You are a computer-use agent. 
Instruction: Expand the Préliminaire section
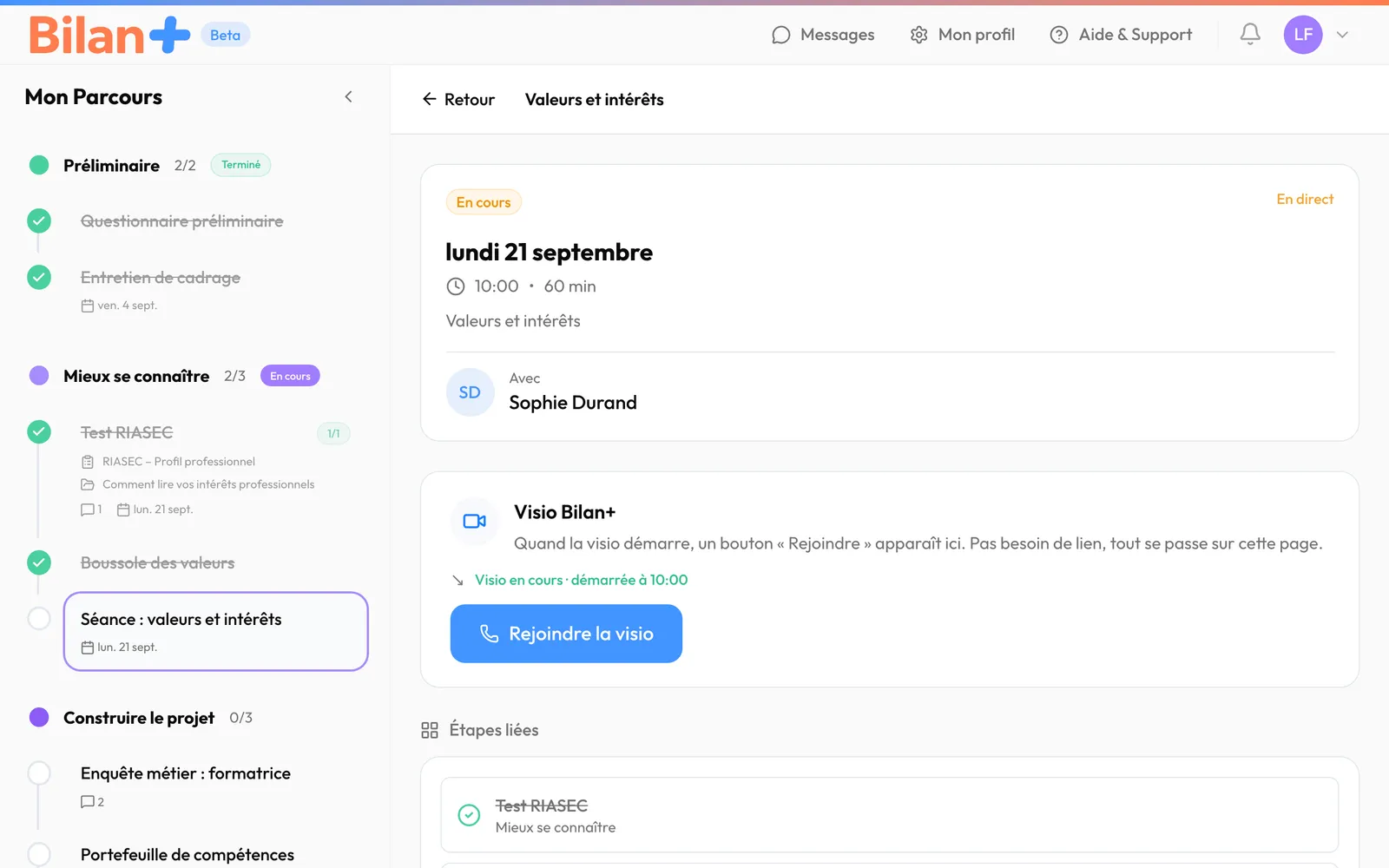tap(111, 165)
